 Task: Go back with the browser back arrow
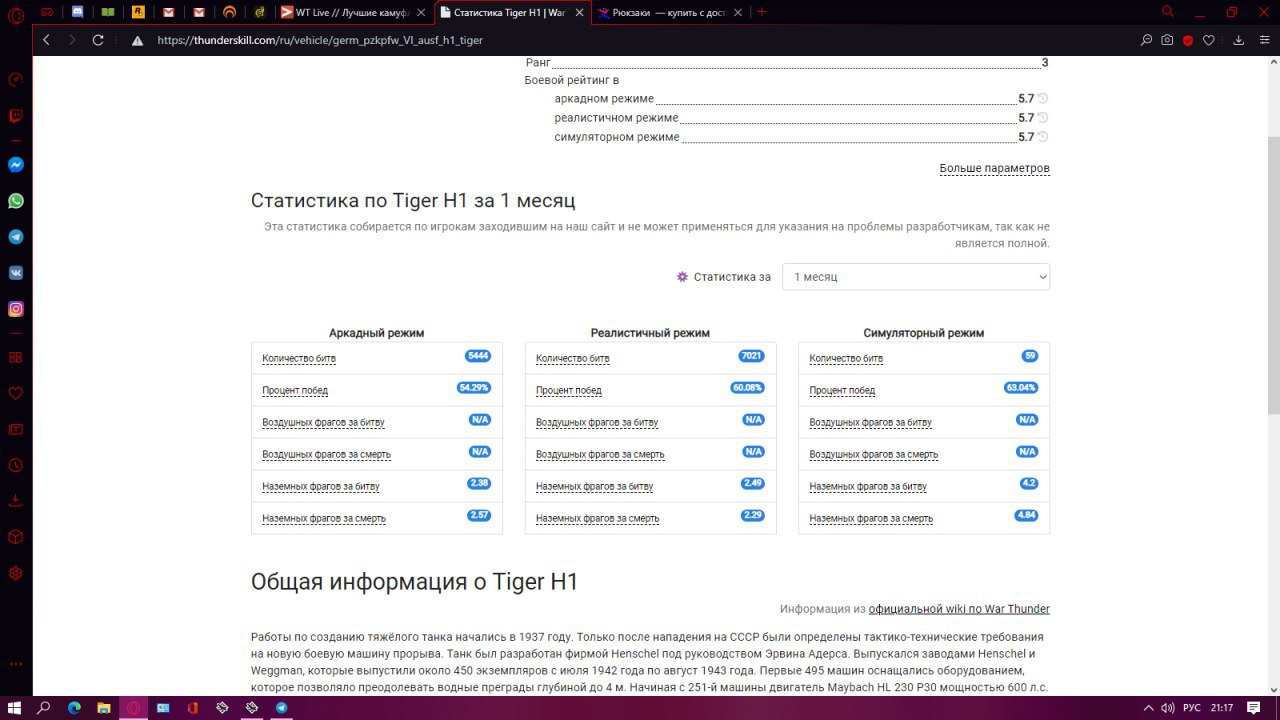click(x=46, y=40)
